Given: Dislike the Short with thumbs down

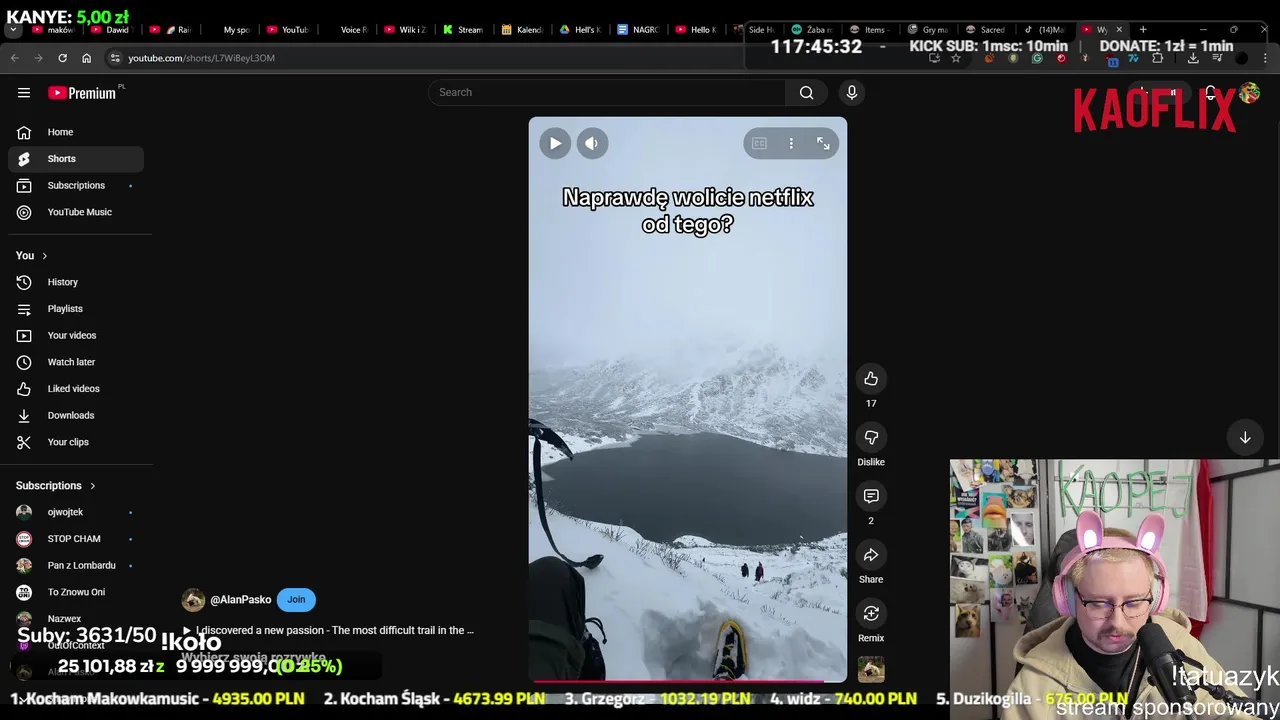Looking at the screenshot, I should pyautogui.click(x=871, y=437).
